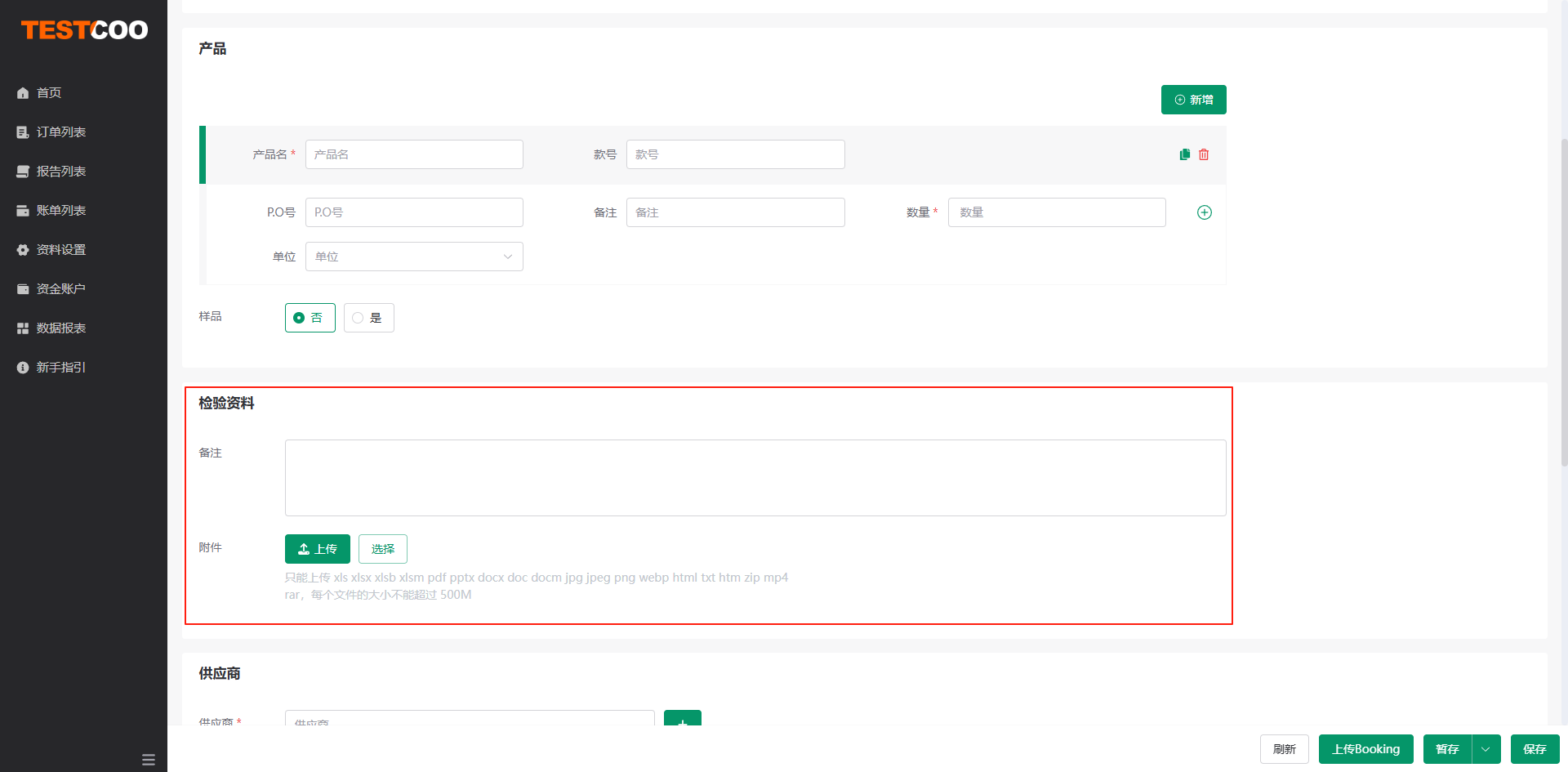This screenshot has width=1568, height=772.
Task: Click the 上传 attachment button
Action: (317, 549)
